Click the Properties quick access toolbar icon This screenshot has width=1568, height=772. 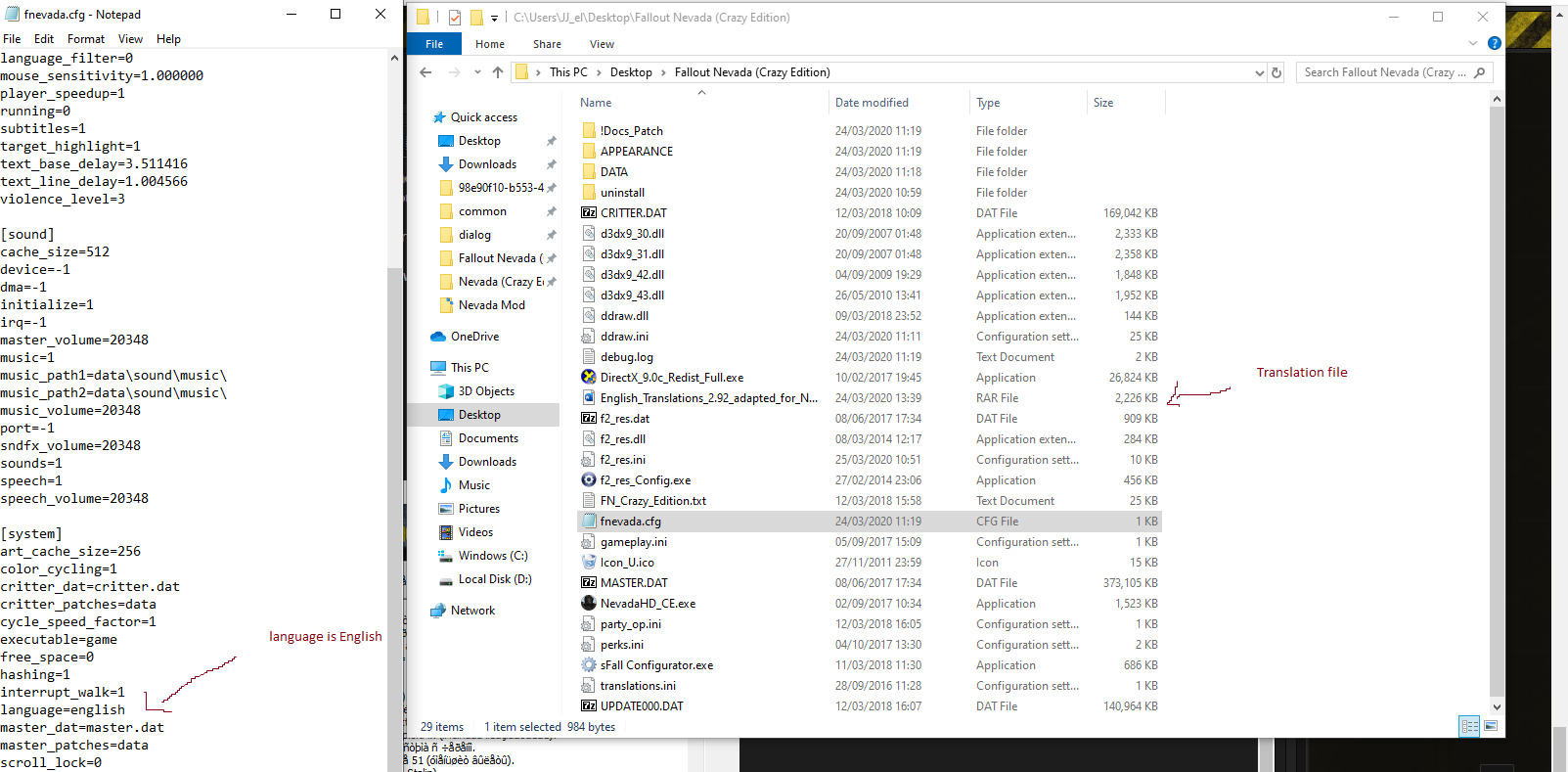pyautogui.click(x=455, y=18)
